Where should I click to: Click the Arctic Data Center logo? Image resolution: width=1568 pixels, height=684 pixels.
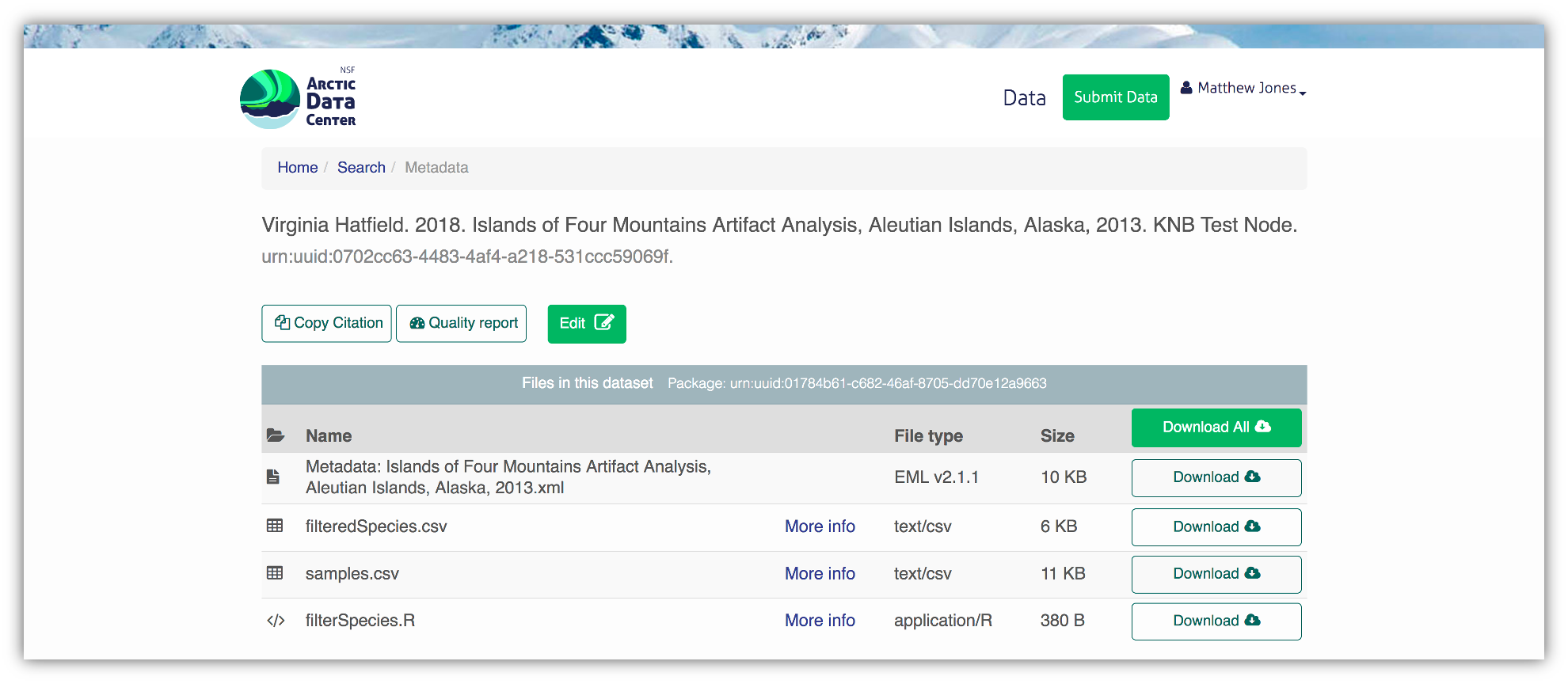(x=298, y=99)
